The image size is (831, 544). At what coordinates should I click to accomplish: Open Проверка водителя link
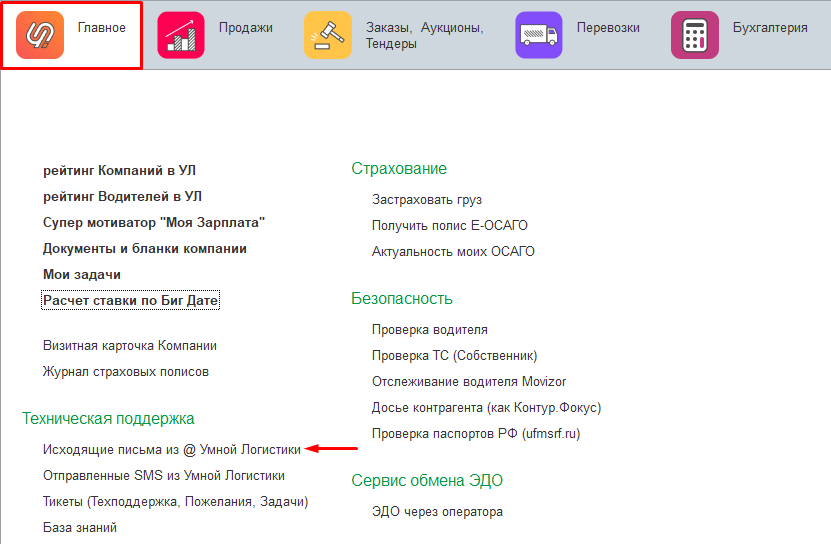pyautogui.click(x=430, y=330)
